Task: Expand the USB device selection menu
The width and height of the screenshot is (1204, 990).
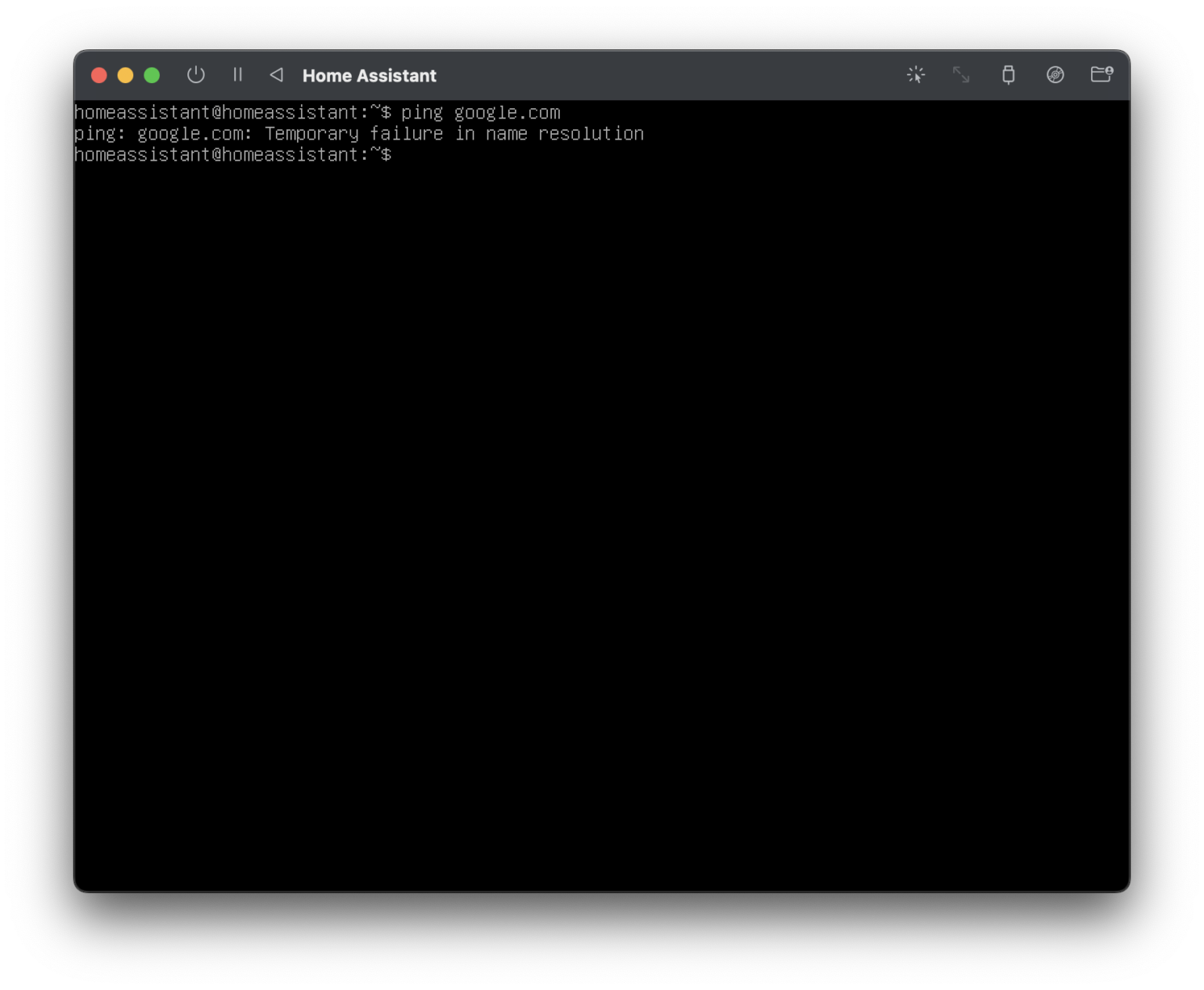Action: click(x=1008, y=75)
